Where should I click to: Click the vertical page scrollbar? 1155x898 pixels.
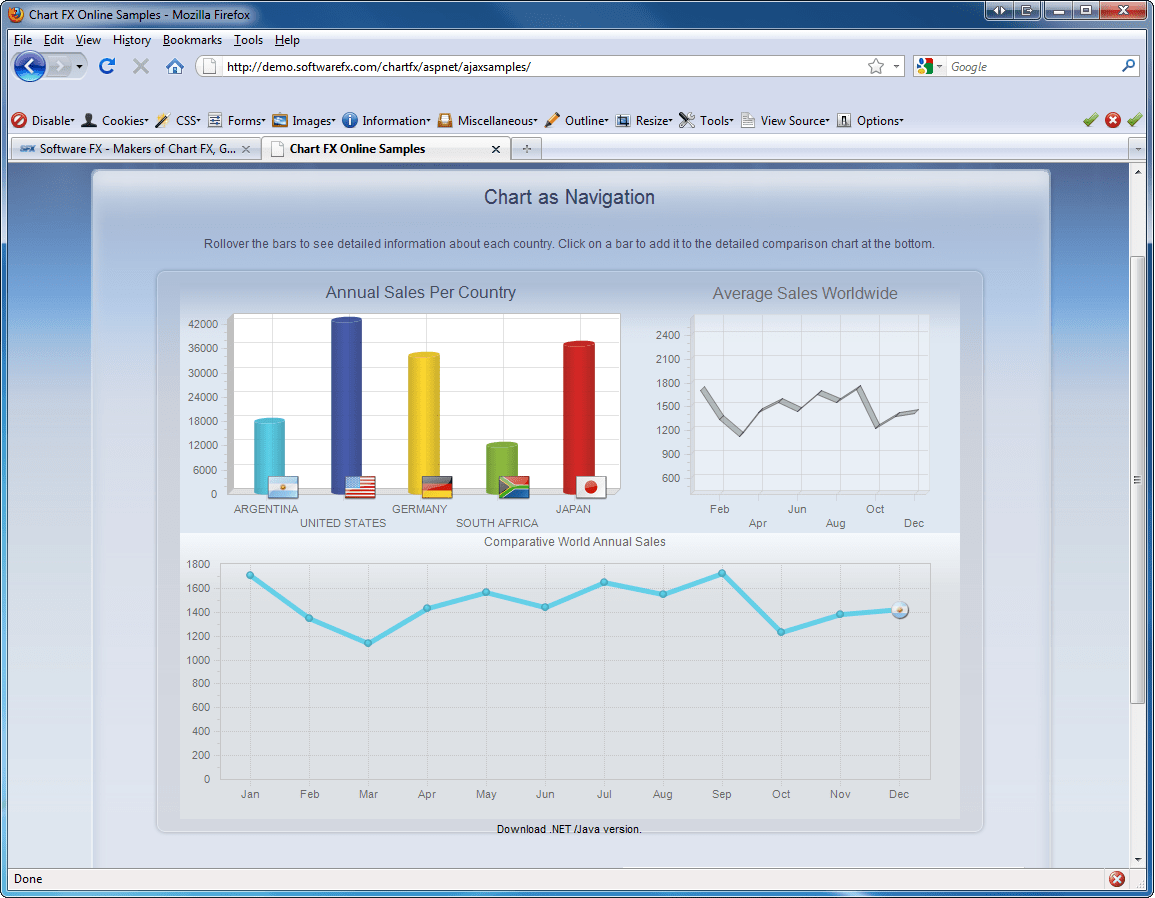pyautogui.click(x=1137, y=478)
